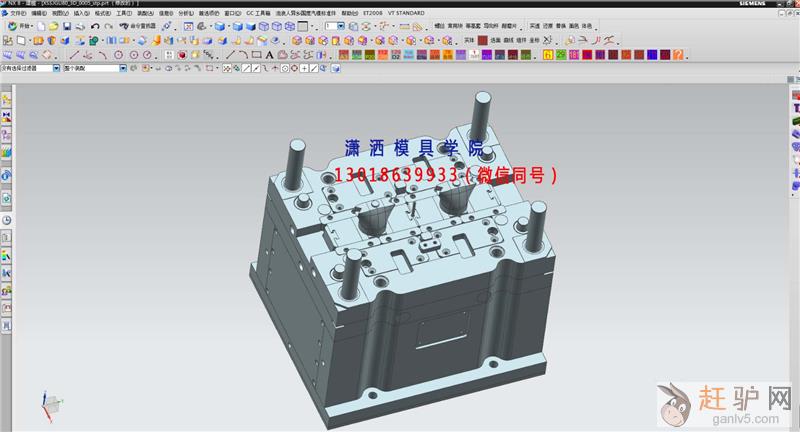Click the Undo arrow icon
Image resolution: width=800 pixels, height=432 pixels.
[95, 26]
